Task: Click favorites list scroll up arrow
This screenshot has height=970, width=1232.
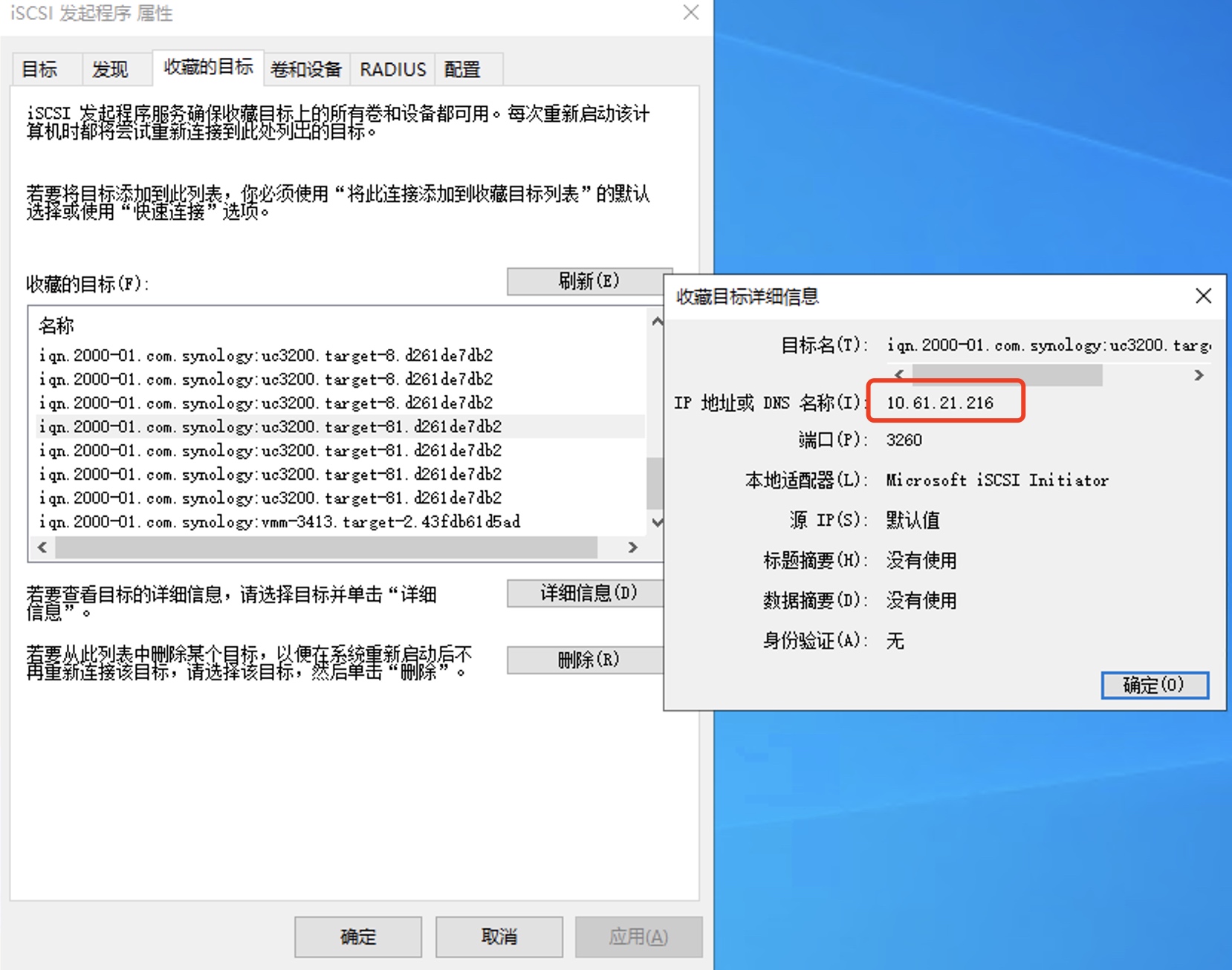Action: [x=657, y=321]
